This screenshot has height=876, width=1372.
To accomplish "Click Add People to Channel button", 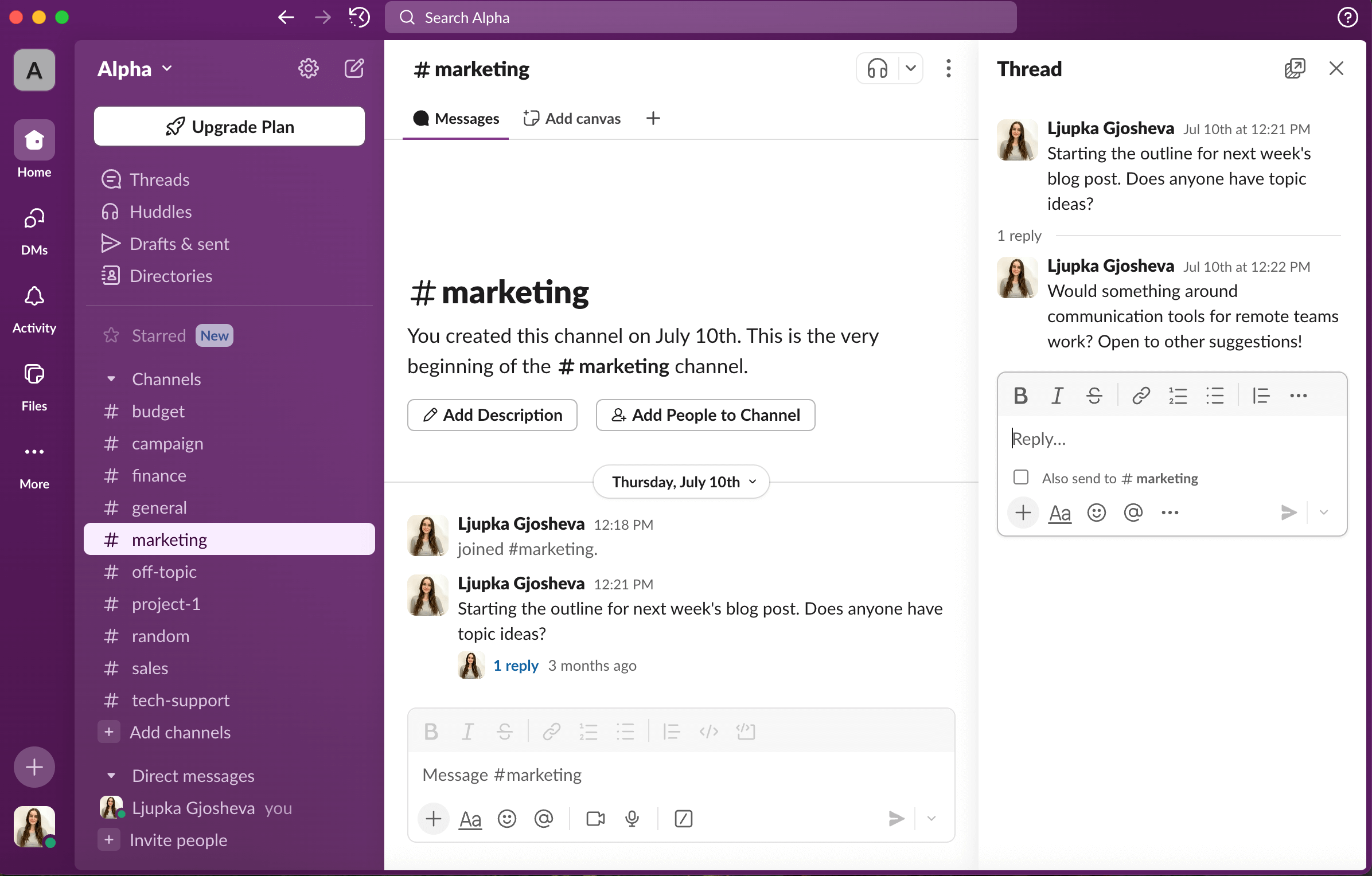I will tap(706, 414).
